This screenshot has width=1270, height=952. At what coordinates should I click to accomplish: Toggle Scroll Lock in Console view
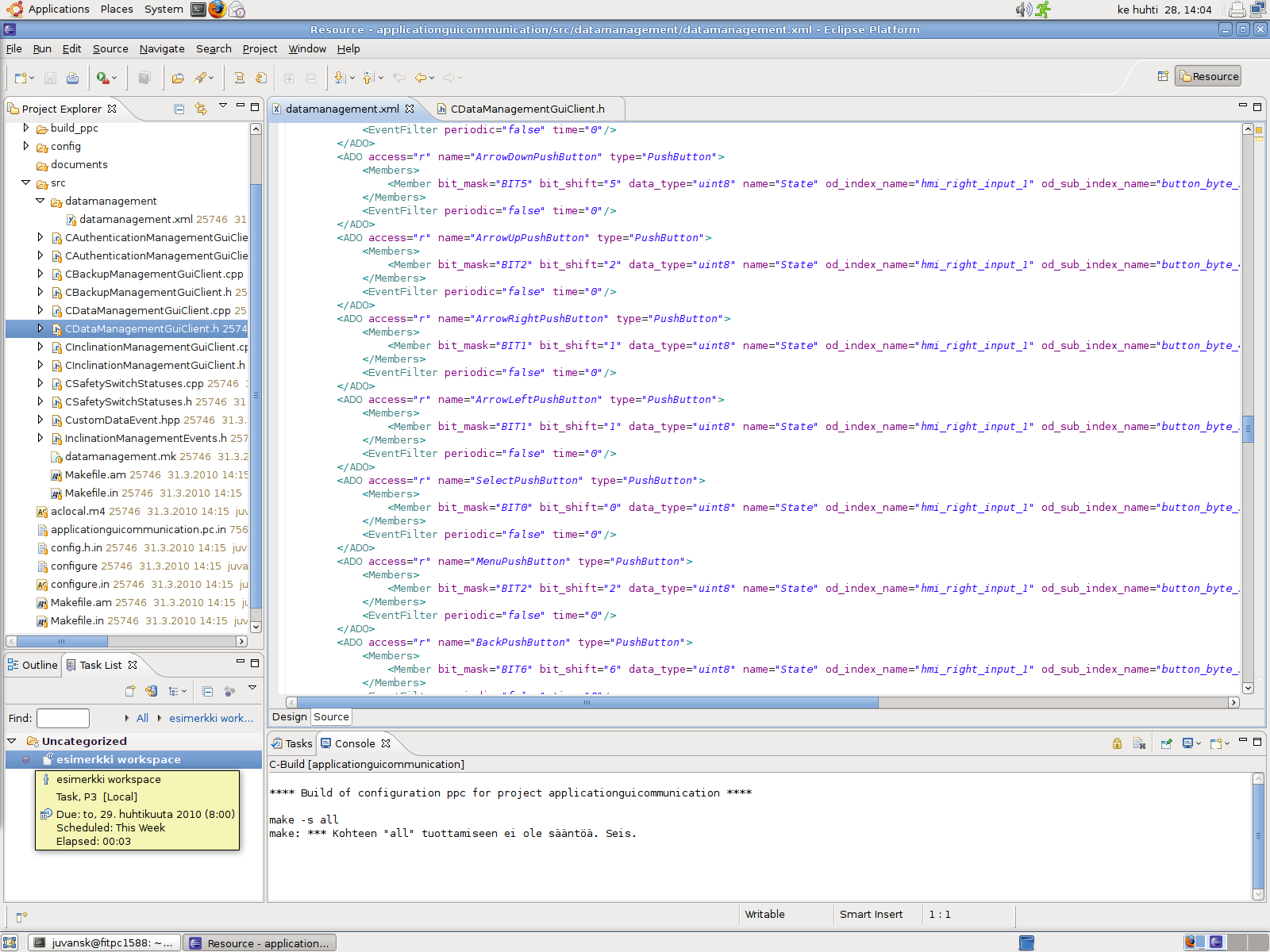[1117, 743]
